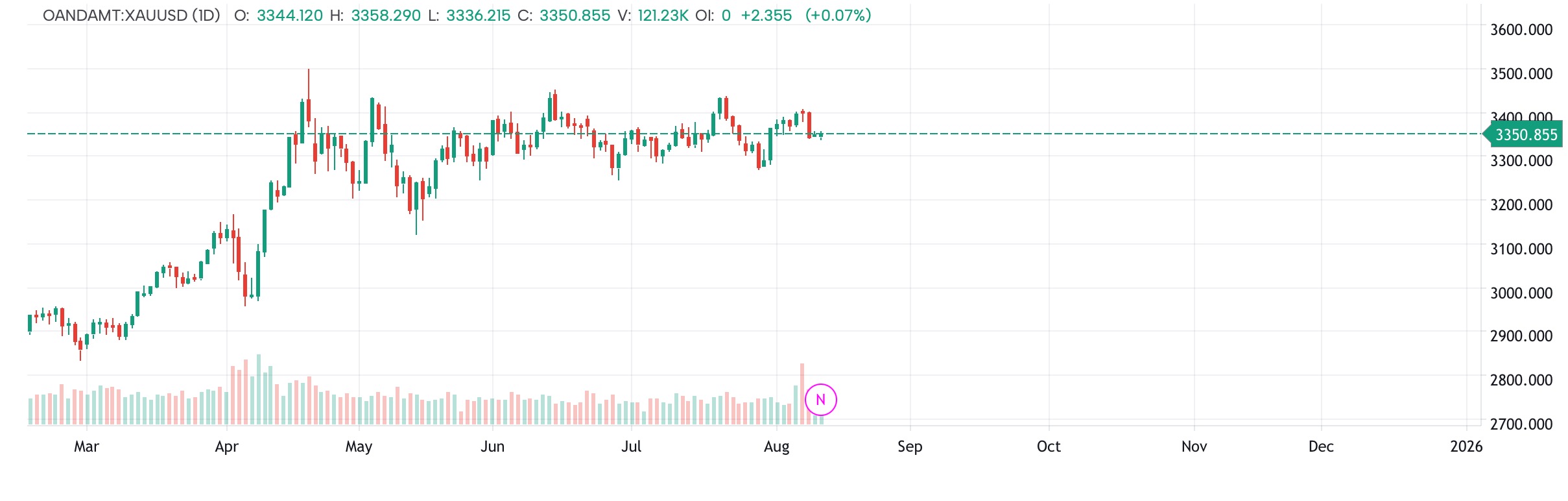
Task: Click the dashed current price line near November
Action: [1194, 134]
